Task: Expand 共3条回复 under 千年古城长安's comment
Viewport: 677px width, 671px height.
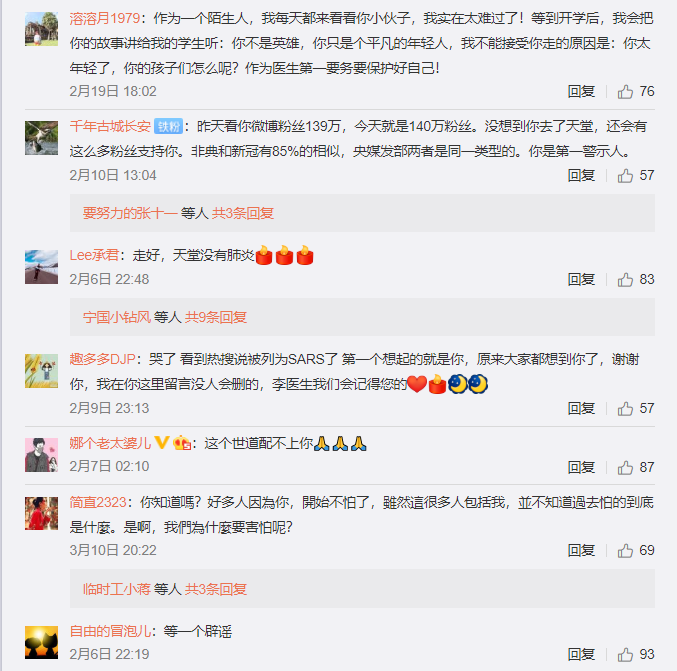Action: (243, 213)
